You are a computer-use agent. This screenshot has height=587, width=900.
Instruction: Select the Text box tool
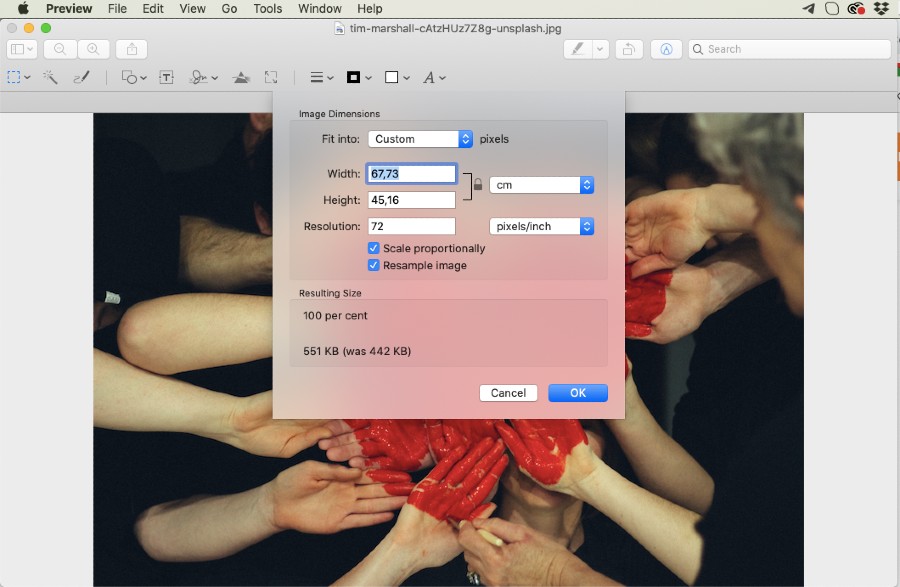166,77
